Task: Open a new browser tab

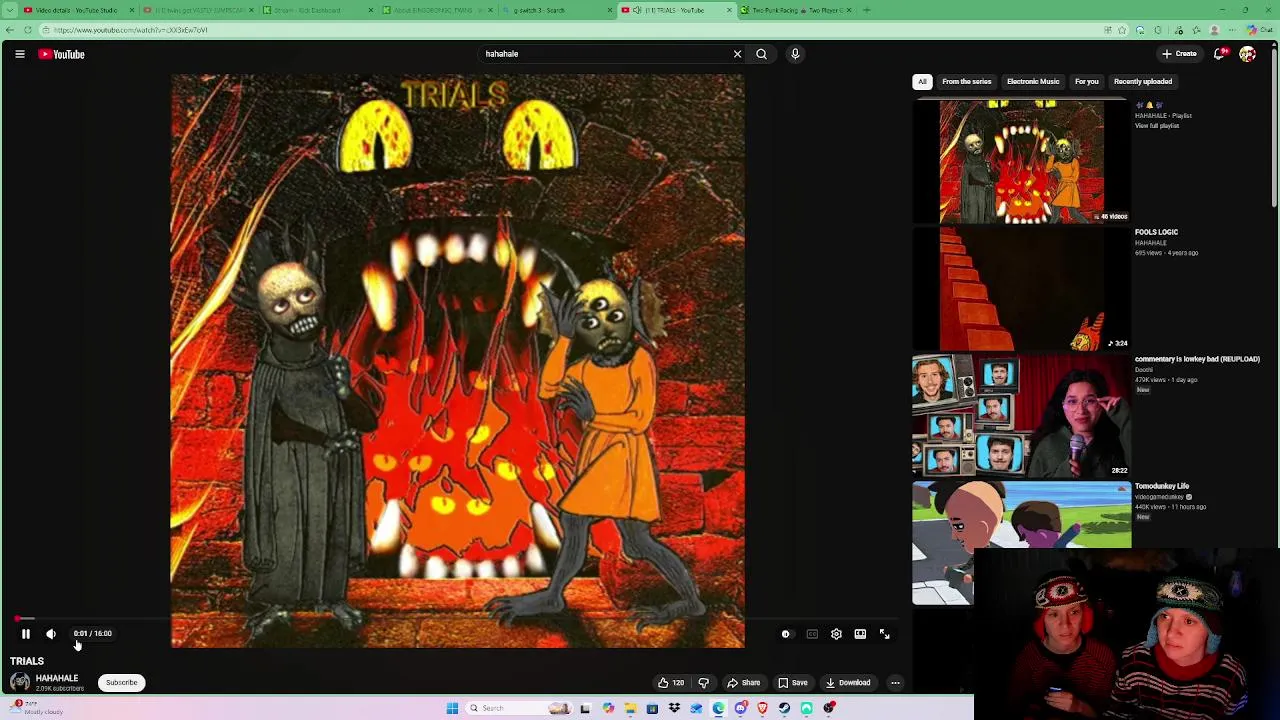Action: pyautogui.click(x=867, y=10)
